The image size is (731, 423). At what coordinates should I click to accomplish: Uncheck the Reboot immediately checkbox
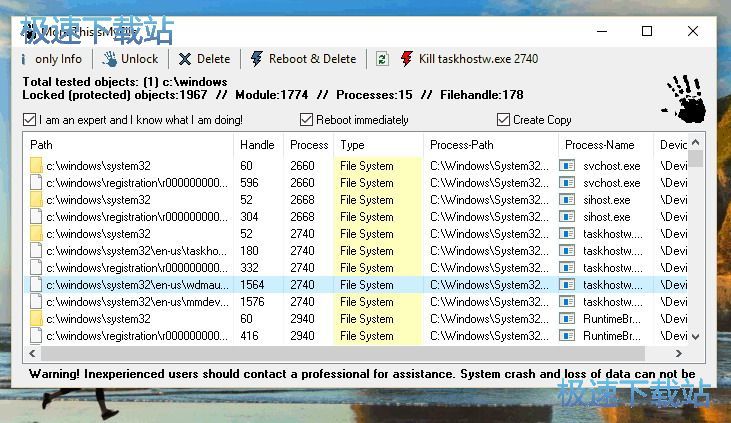click(x=307, y=120)
